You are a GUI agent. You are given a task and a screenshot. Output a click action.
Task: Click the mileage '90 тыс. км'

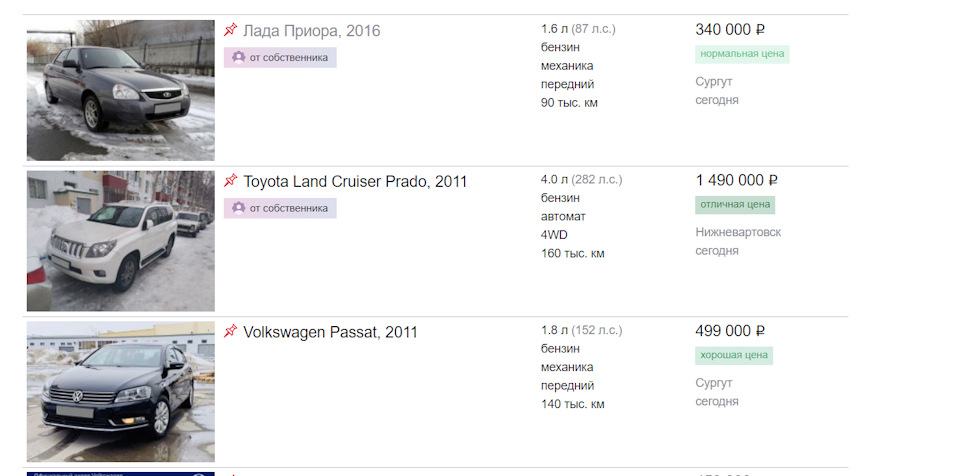[569, 103]
